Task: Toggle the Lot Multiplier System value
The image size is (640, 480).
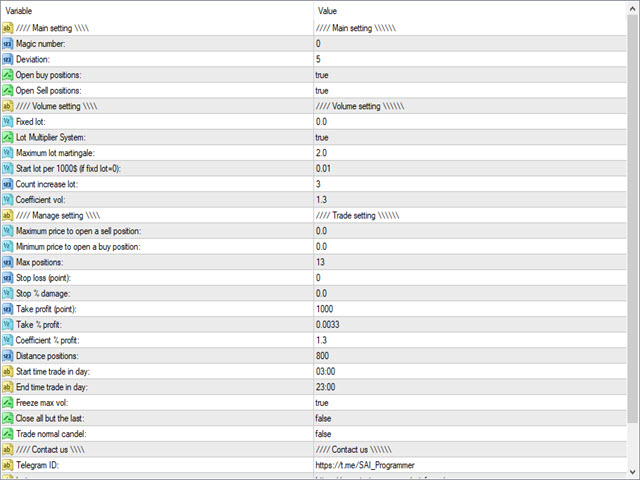Action: (x=470, y=138)
